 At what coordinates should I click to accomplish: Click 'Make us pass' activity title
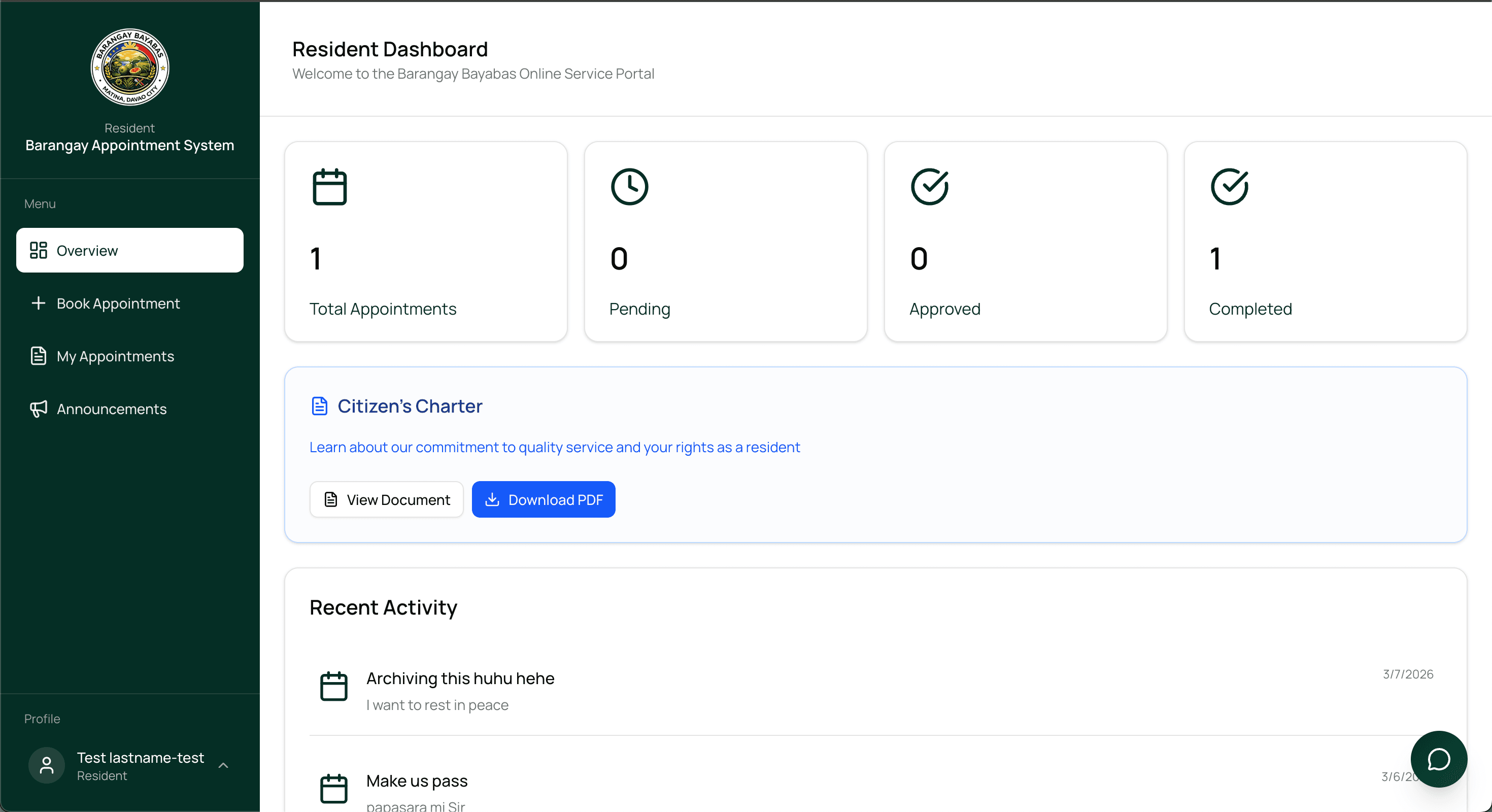point(417,781)
